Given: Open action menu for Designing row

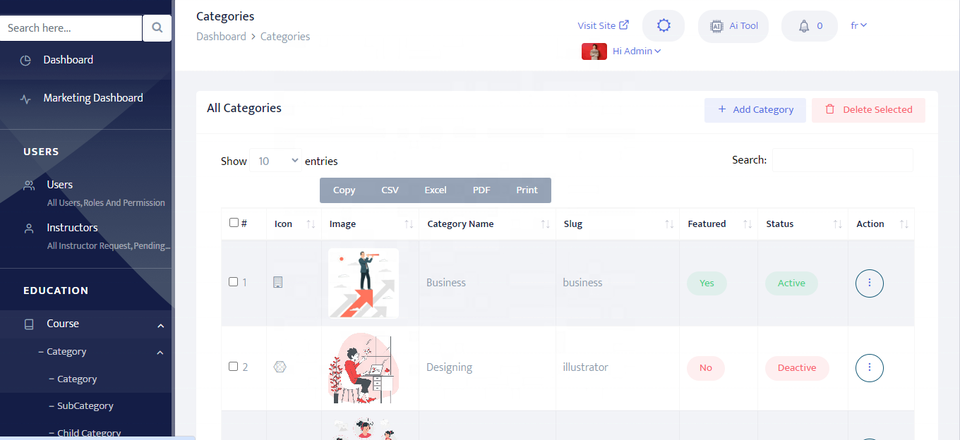Looking at the screenshot, I should click(x=869, y=367).
